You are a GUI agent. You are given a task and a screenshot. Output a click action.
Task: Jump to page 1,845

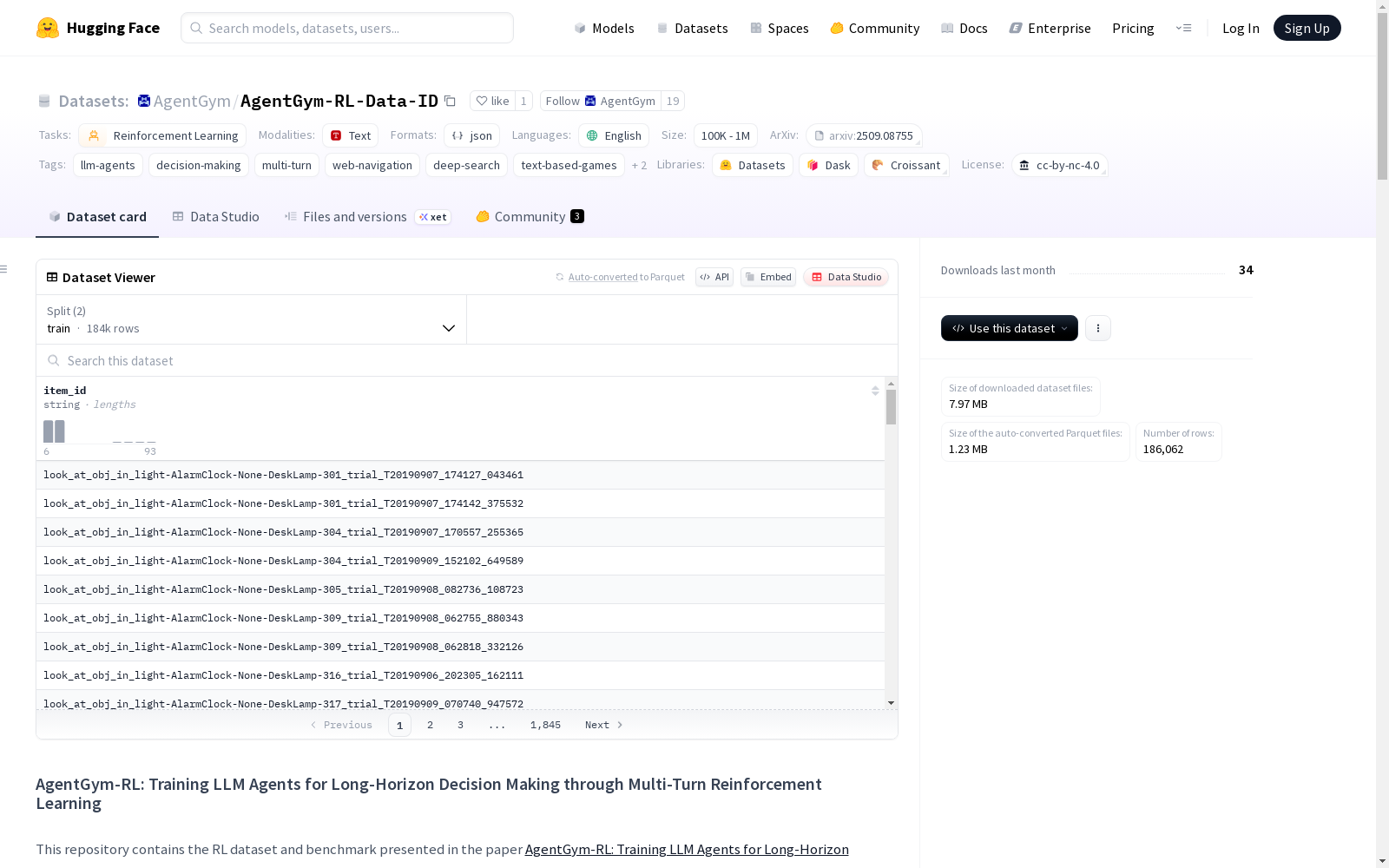pos(545,725)
